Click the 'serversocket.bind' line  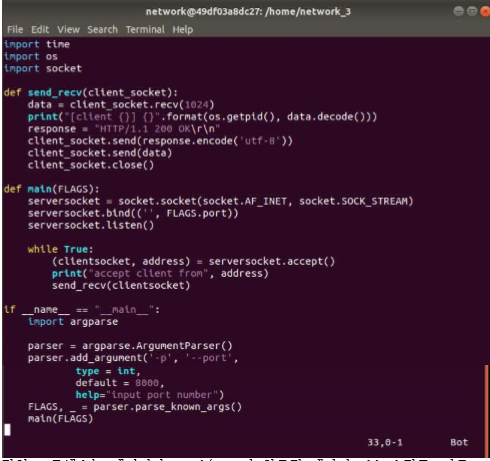(133, 213)
